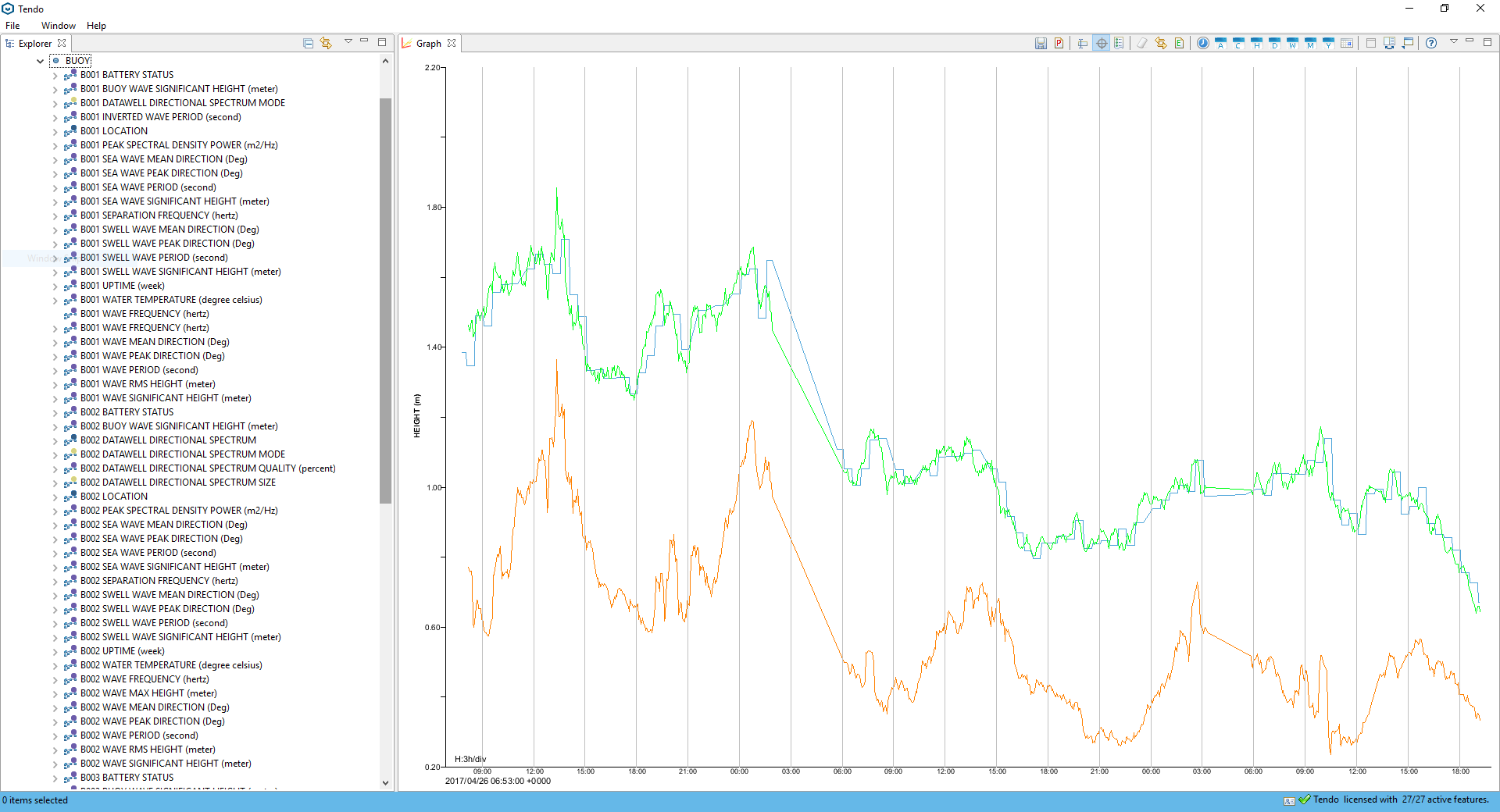This screenshot has width=1500, height=812.
Task: Switch to the Graph tab
Action: 428,44
